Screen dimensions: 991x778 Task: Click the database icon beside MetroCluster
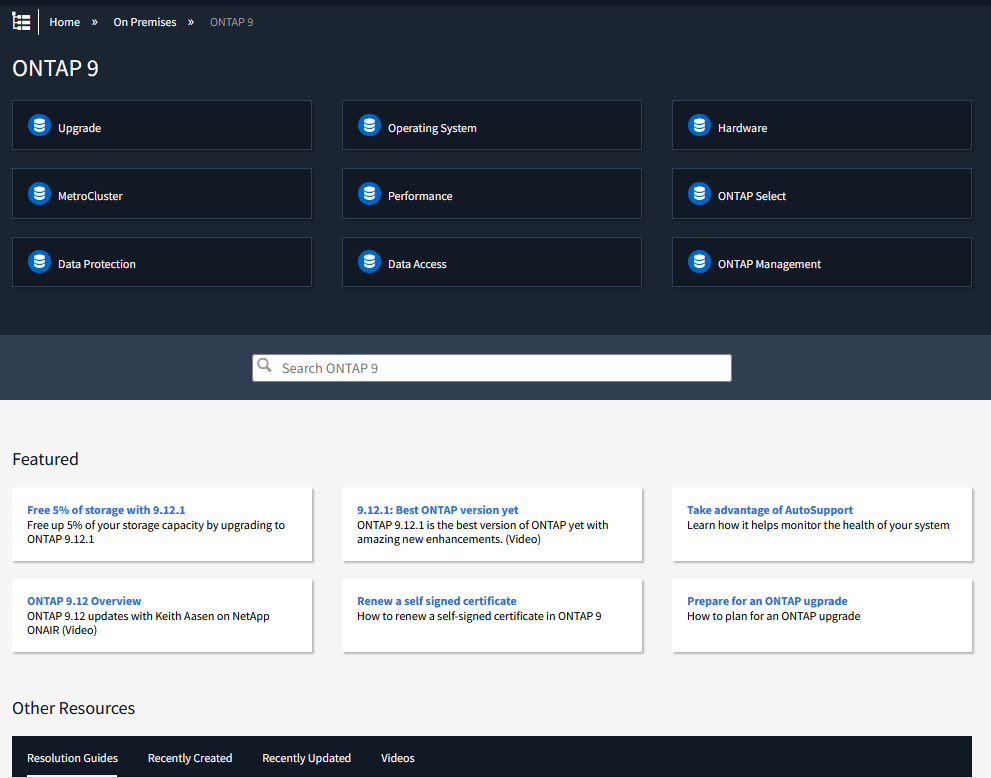pyautogui.click(x=39, y=194)
